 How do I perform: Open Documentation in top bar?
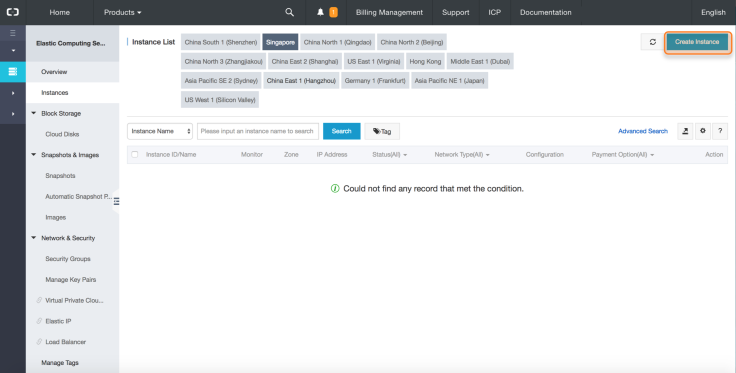(x=545, y=12)
